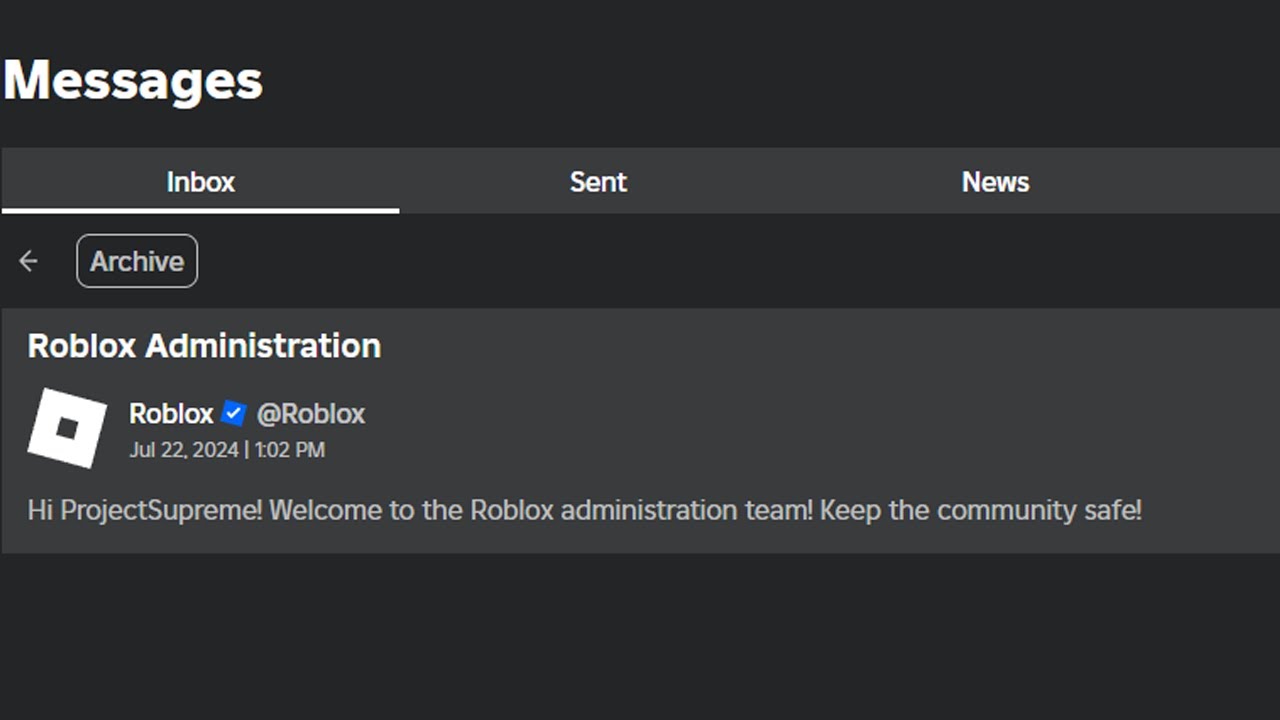Screen dimensions: 1280x720
Task: Archive this message
Action: click(x=137, y=261)
